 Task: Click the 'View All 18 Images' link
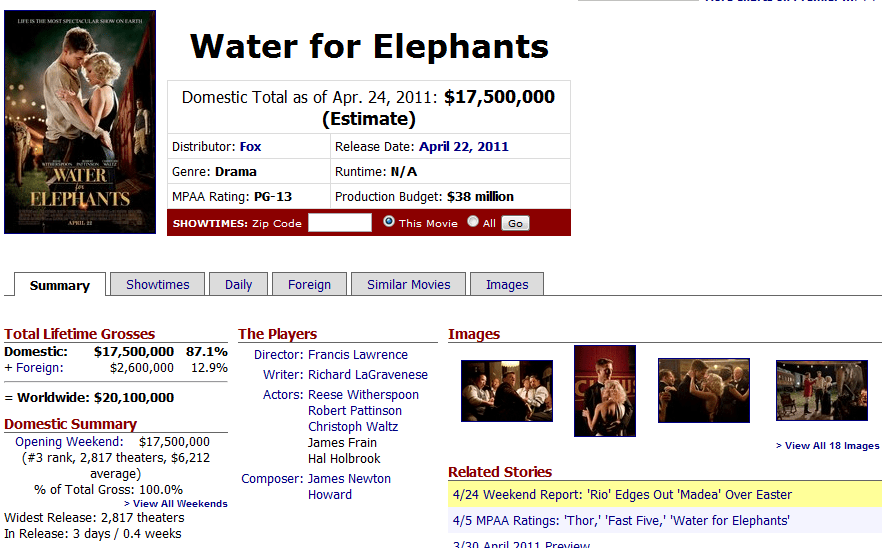(827, 446)
